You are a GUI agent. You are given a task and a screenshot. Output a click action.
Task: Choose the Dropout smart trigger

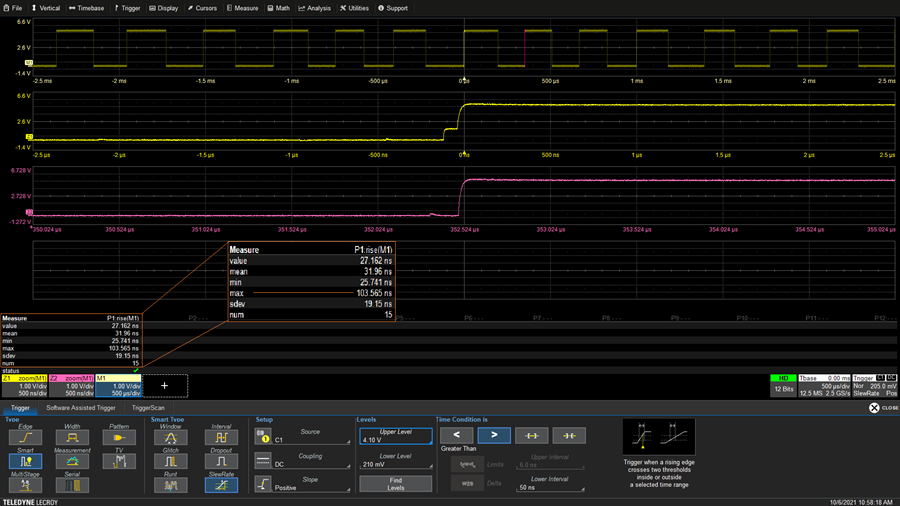pos(221,461)
